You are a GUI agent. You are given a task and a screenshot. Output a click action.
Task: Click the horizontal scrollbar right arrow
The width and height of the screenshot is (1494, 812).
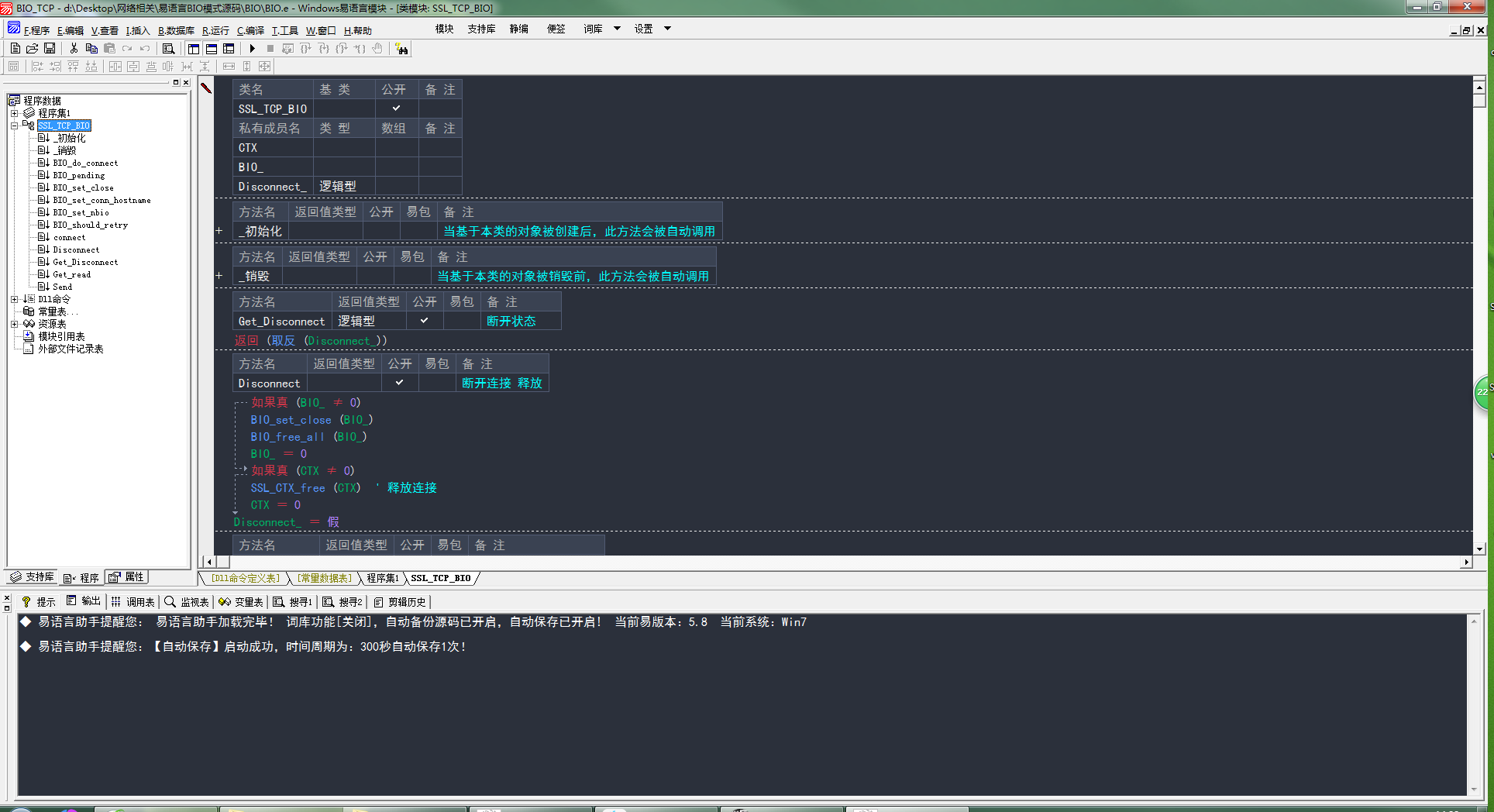click(x=1466, y=562)
